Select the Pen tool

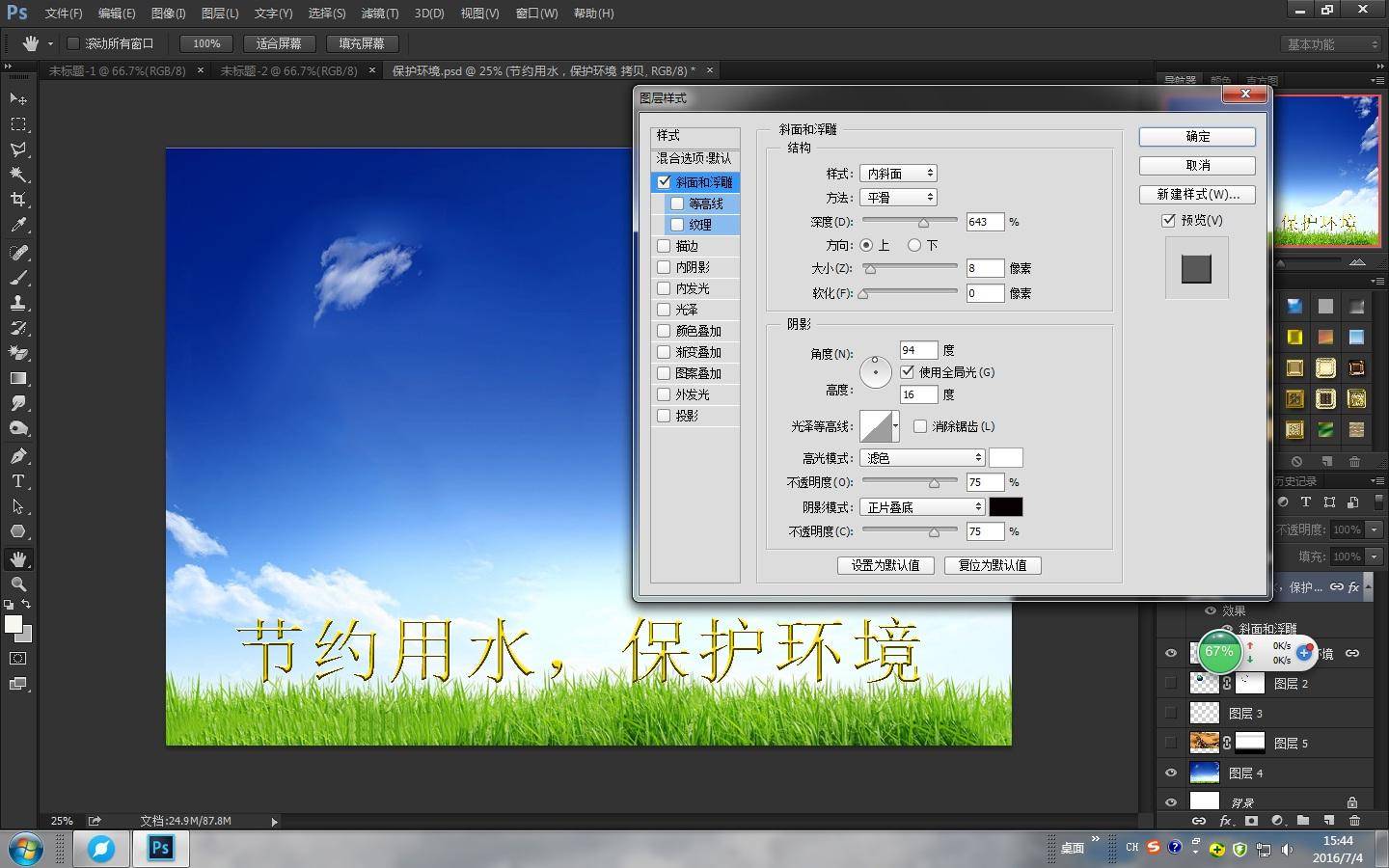click(18, 455)
